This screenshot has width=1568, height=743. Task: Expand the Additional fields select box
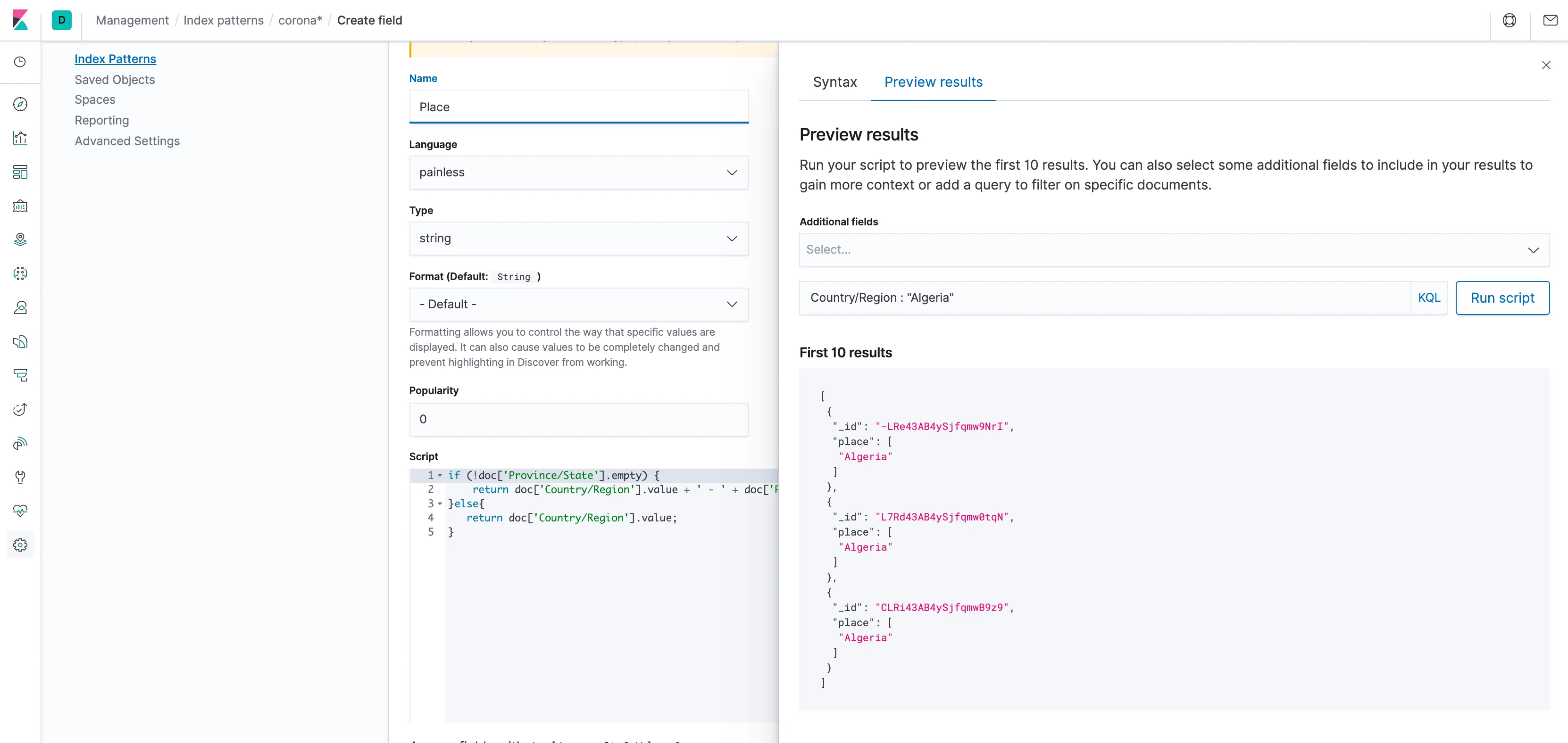click(x=1174, y=249)
